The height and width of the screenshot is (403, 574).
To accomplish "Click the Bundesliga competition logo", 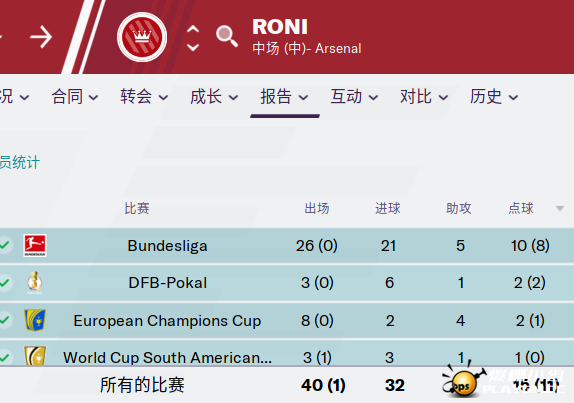I will 35,246.
